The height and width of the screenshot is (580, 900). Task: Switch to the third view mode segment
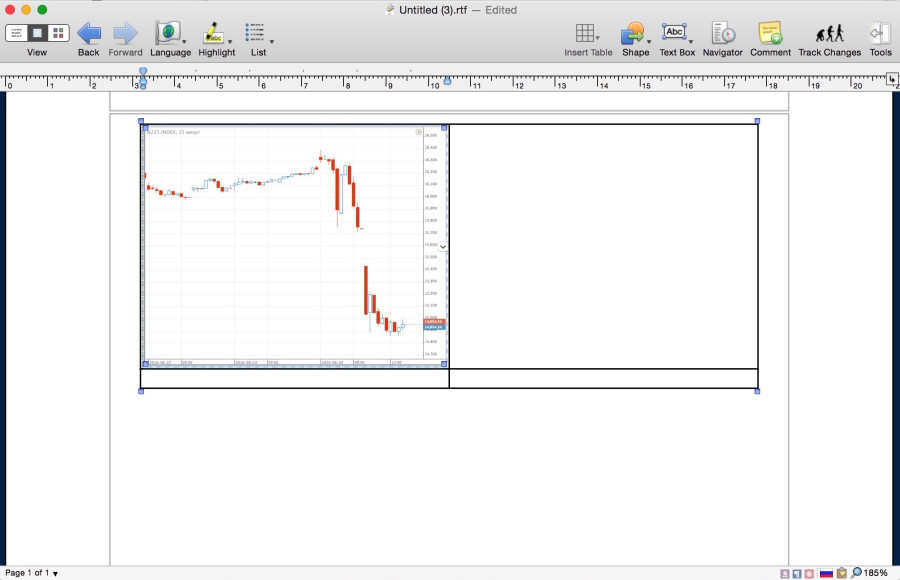click(58, 33)
